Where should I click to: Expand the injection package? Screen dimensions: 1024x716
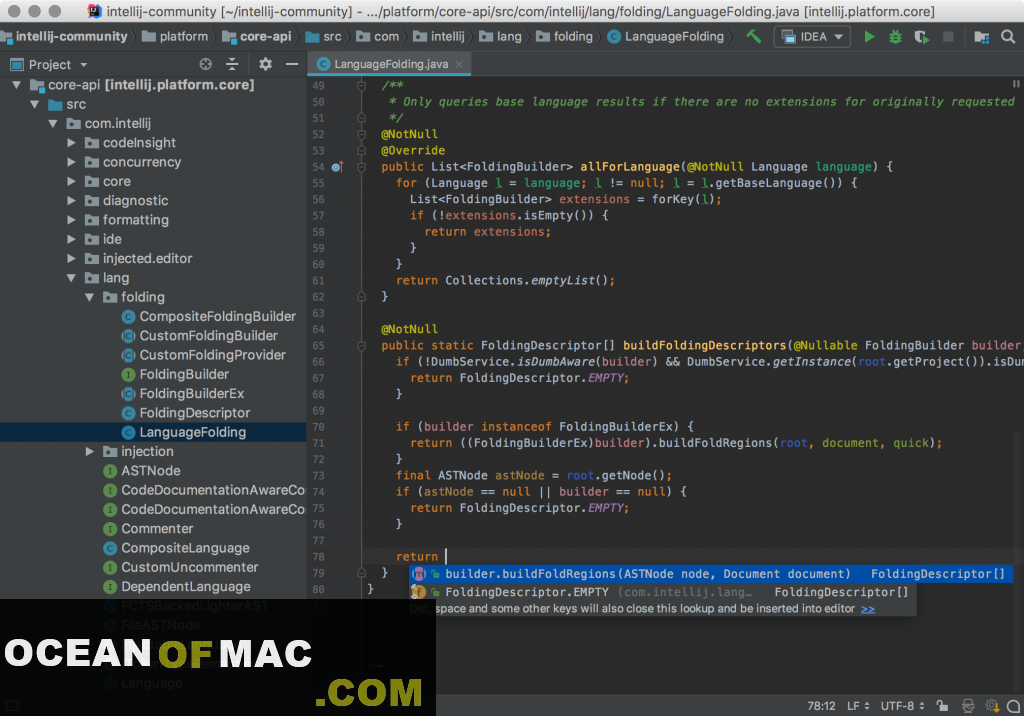[89, 451]
